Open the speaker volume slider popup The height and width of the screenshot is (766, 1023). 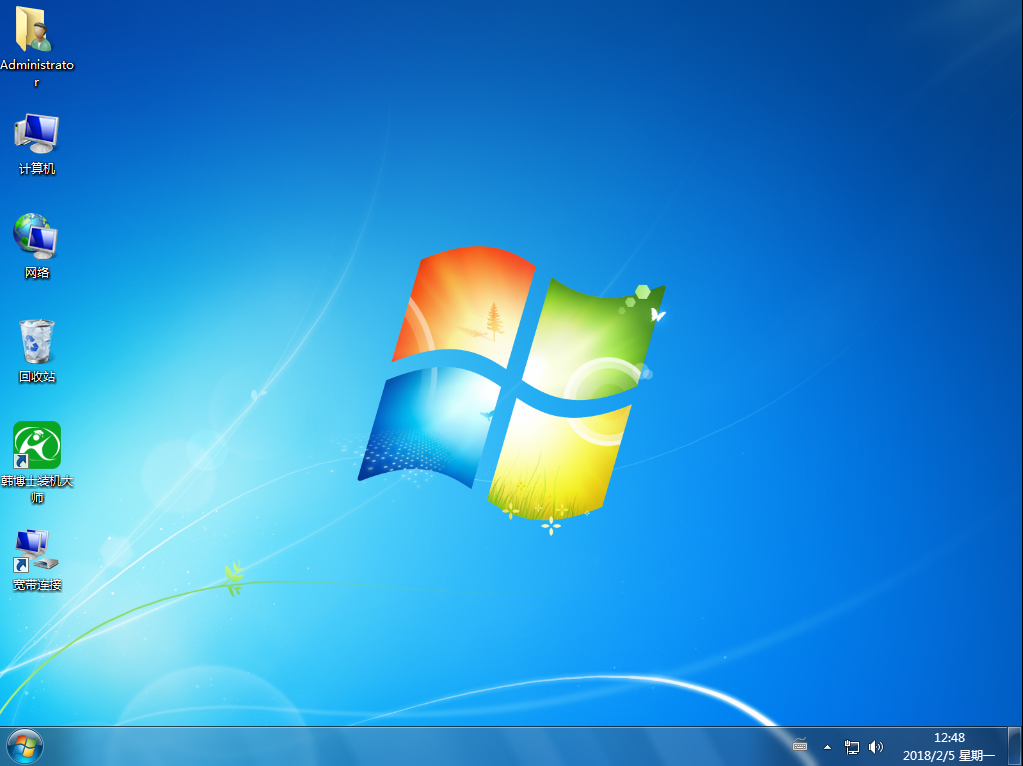pos(876,746)
